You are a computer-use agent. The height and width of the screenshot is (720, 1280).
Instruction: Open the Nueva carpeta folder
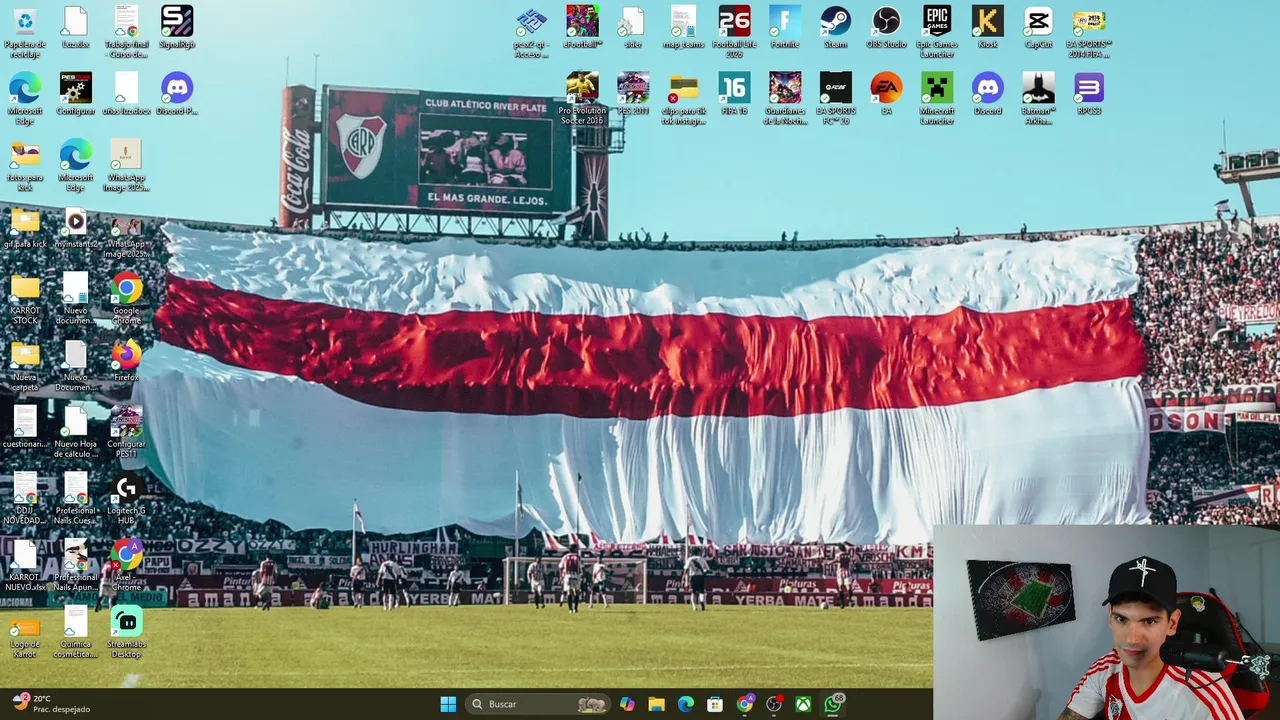click(25, 365)
